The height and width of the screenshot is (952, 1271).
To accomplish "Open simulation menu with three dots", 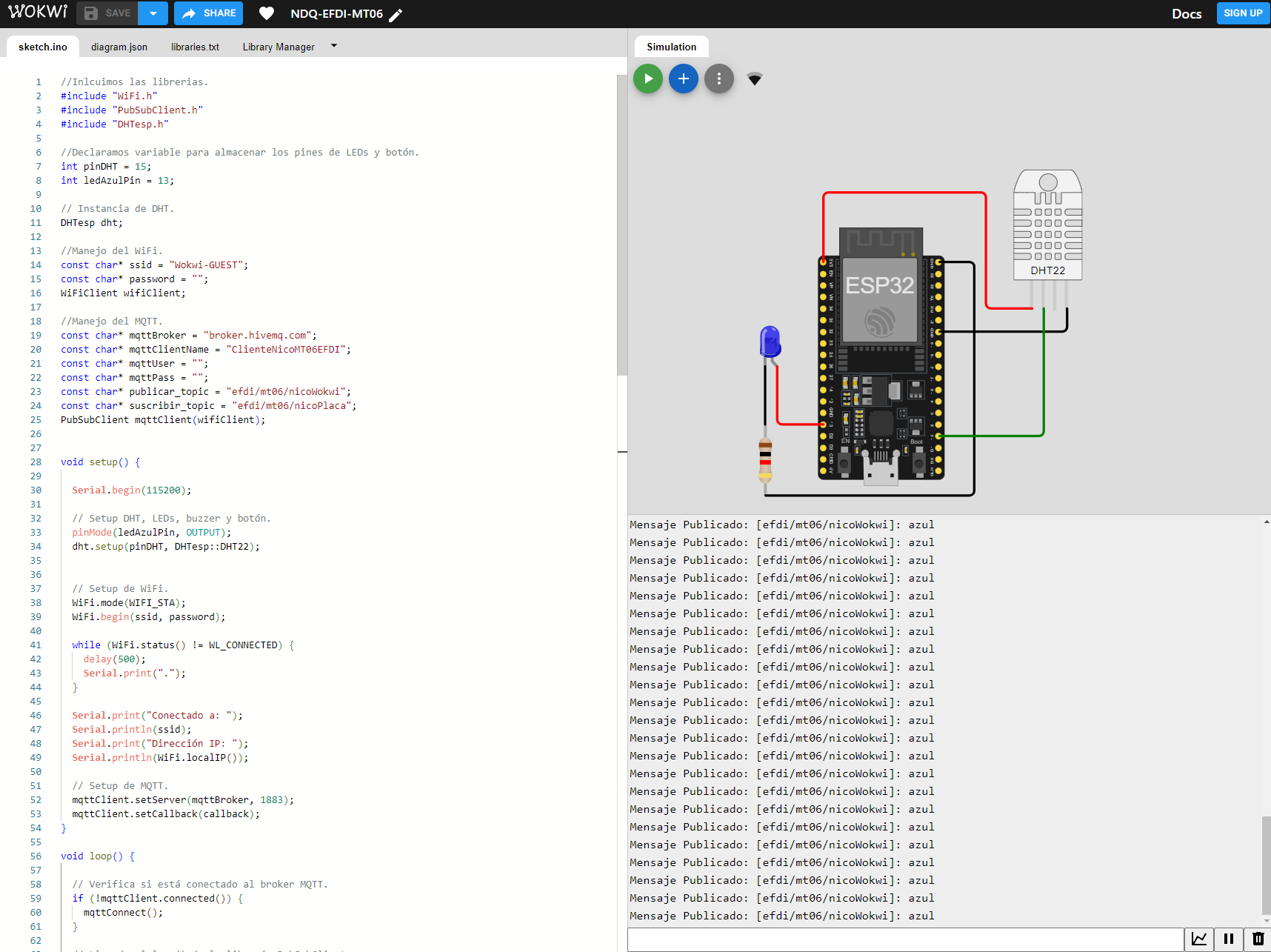I will [719, 79].
